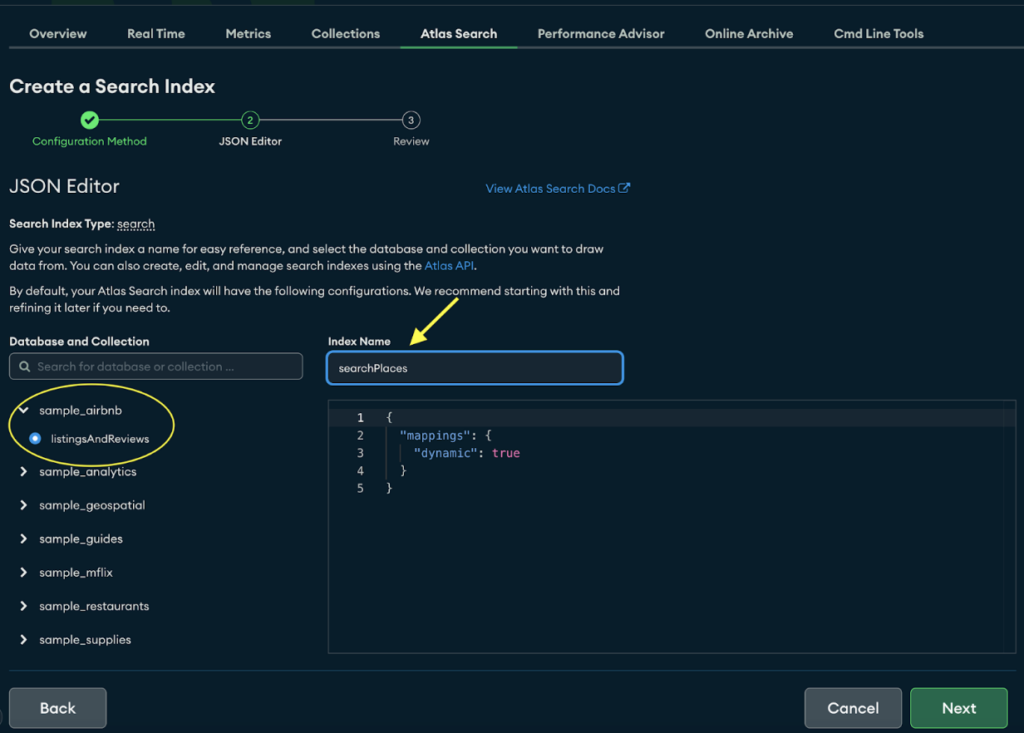Expand the sample_supplies database

tap(23, 640)
